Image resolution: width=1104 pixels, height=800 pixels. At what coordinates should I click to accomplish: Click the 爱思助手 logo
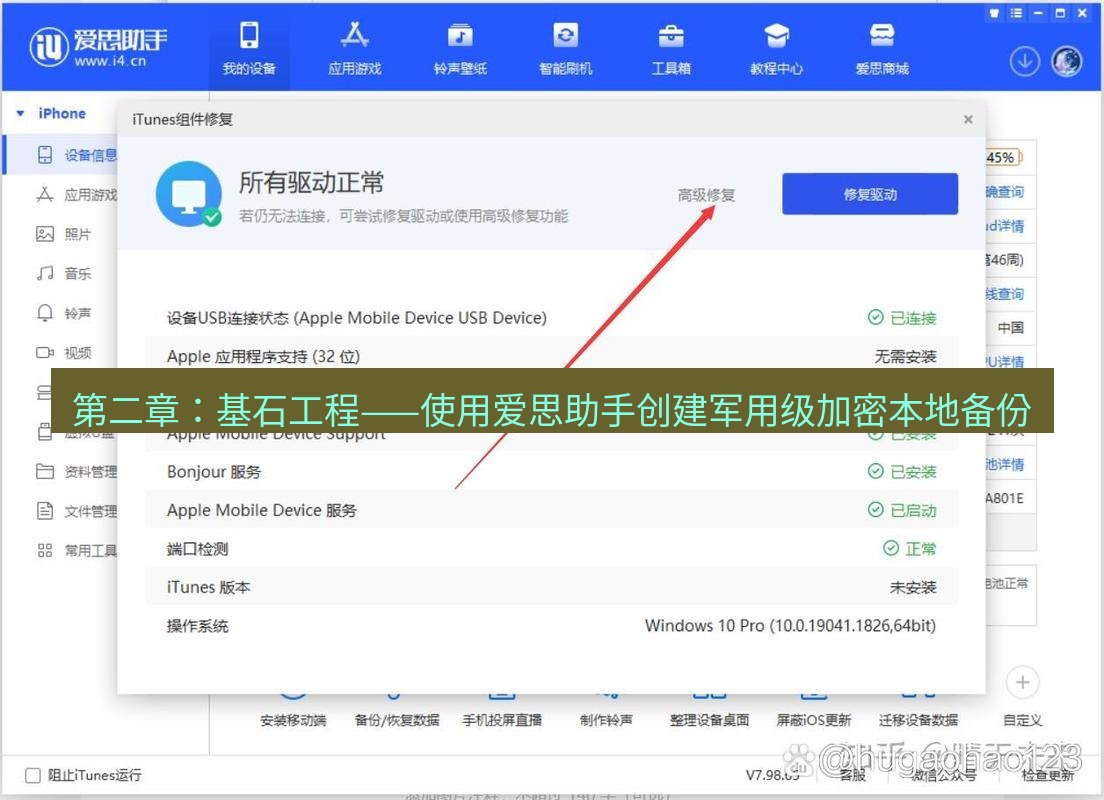point(99,46)
